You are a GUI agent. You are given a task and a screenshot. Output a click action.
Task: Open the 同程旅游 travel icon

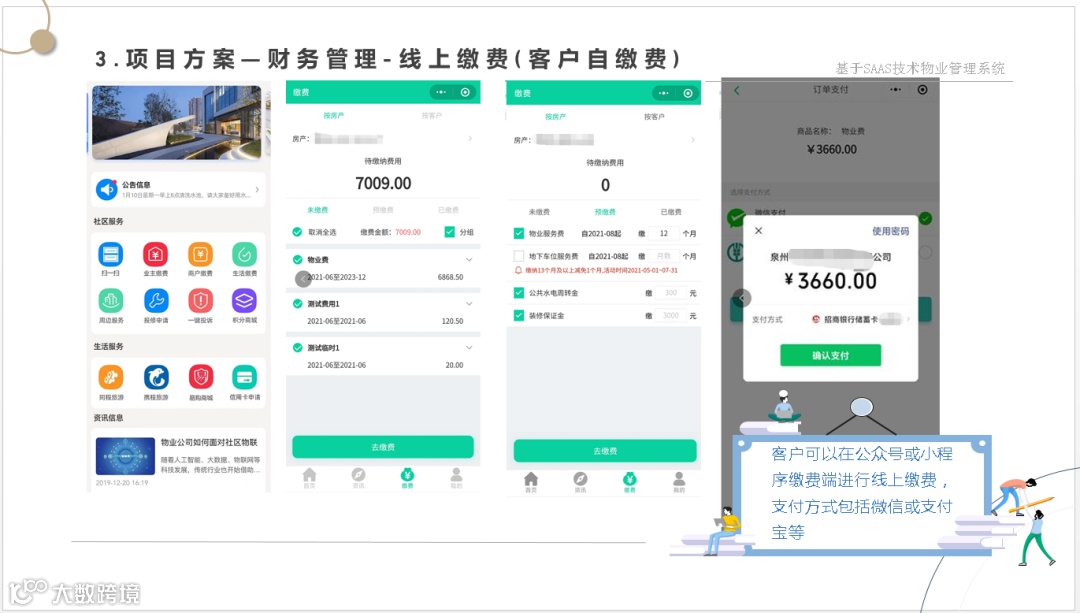point(111,377)
